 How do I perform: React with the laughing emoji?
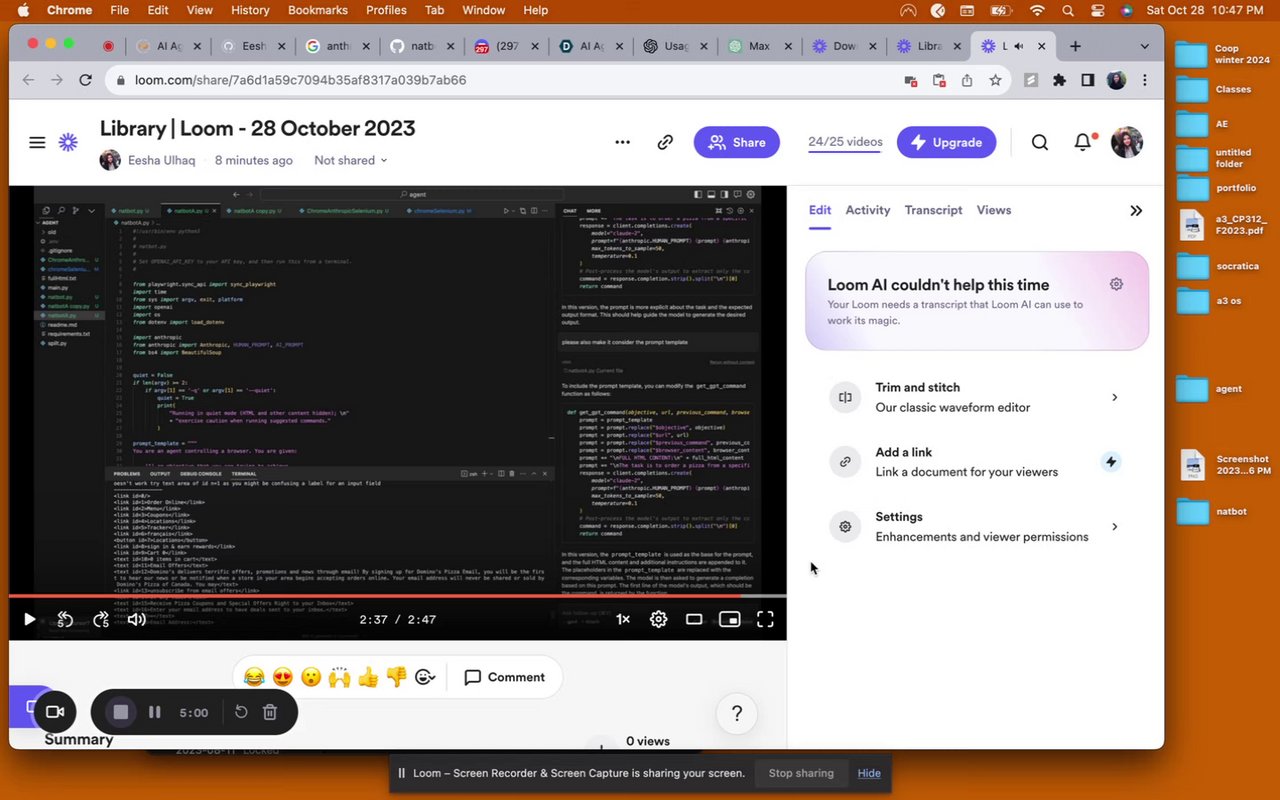click(254, 677)
